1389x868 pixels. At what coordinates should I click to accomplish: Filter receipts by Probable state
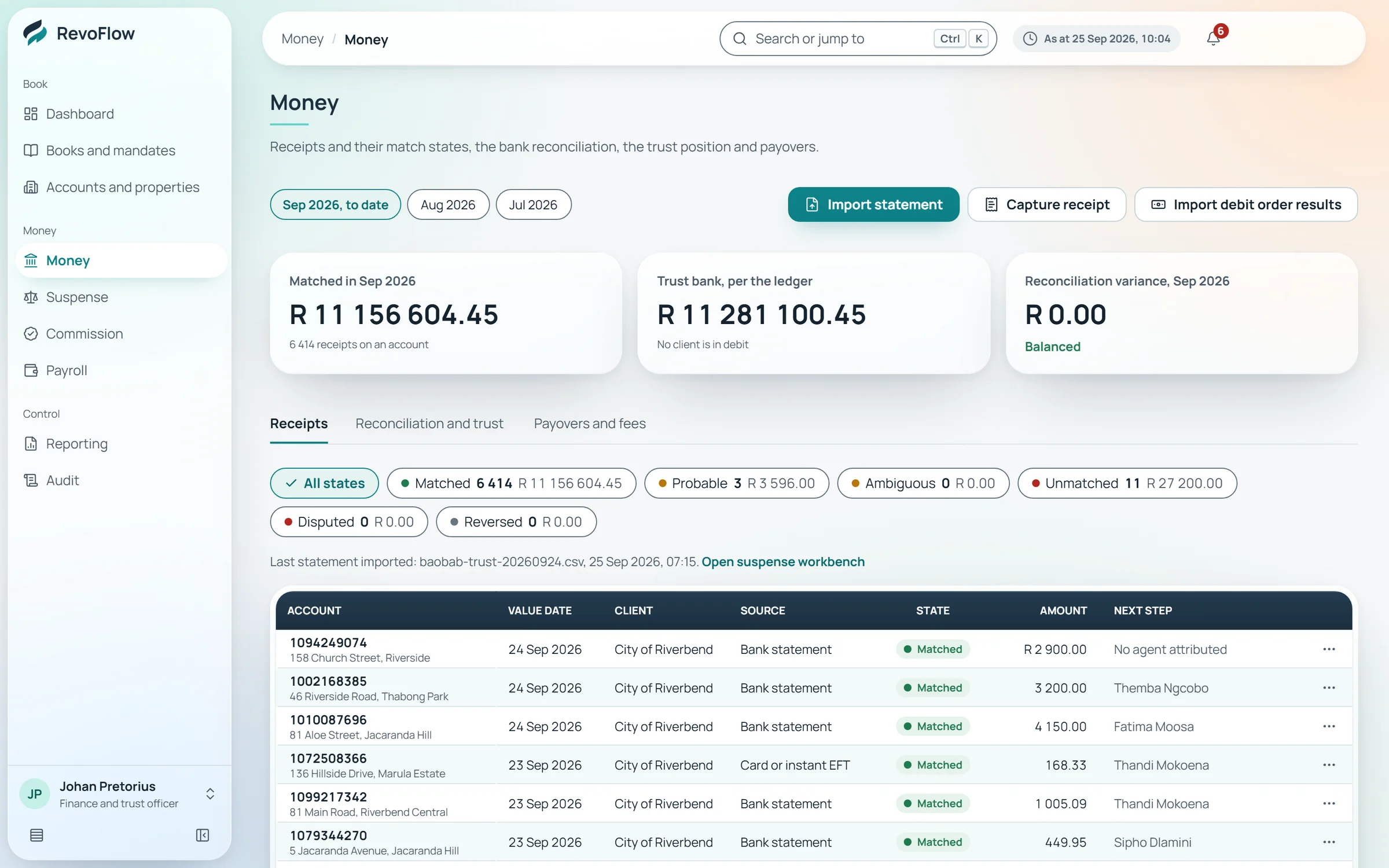point(736,483)
